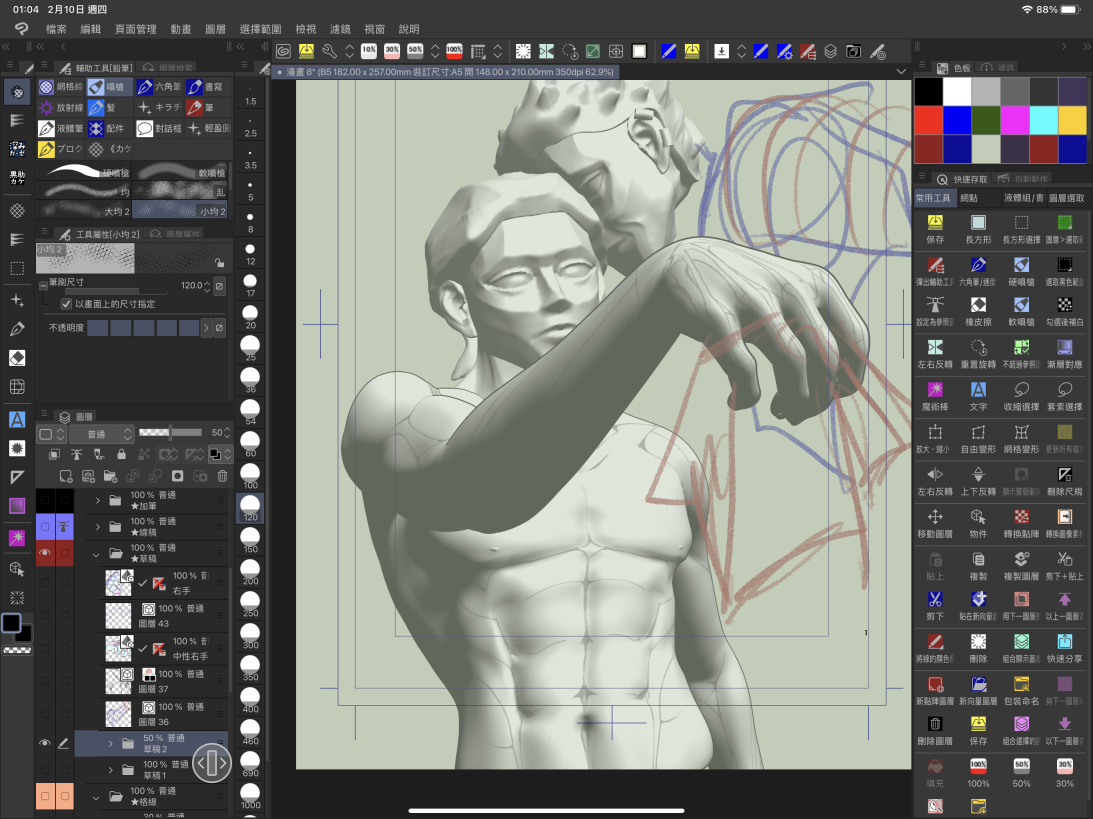The image size is (1093, 819).
Task: Collapse the ★格線 layer folder
Action: (x=96, y=797)
